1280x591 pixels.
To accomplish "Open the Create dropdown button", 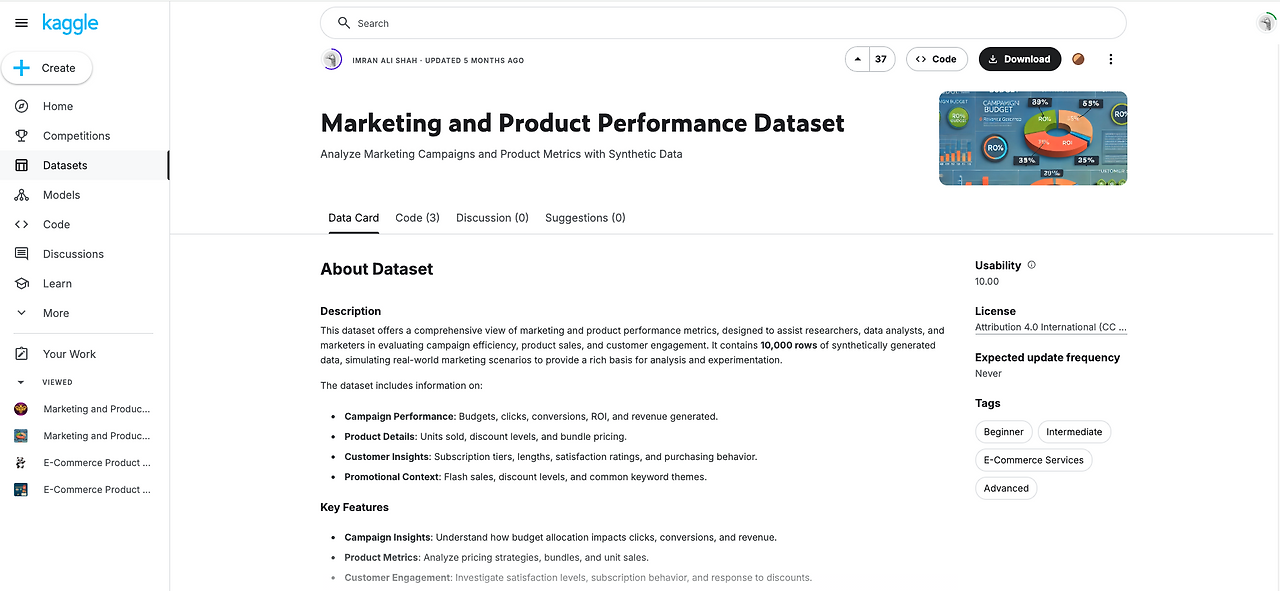I will [x=46, y=68].
